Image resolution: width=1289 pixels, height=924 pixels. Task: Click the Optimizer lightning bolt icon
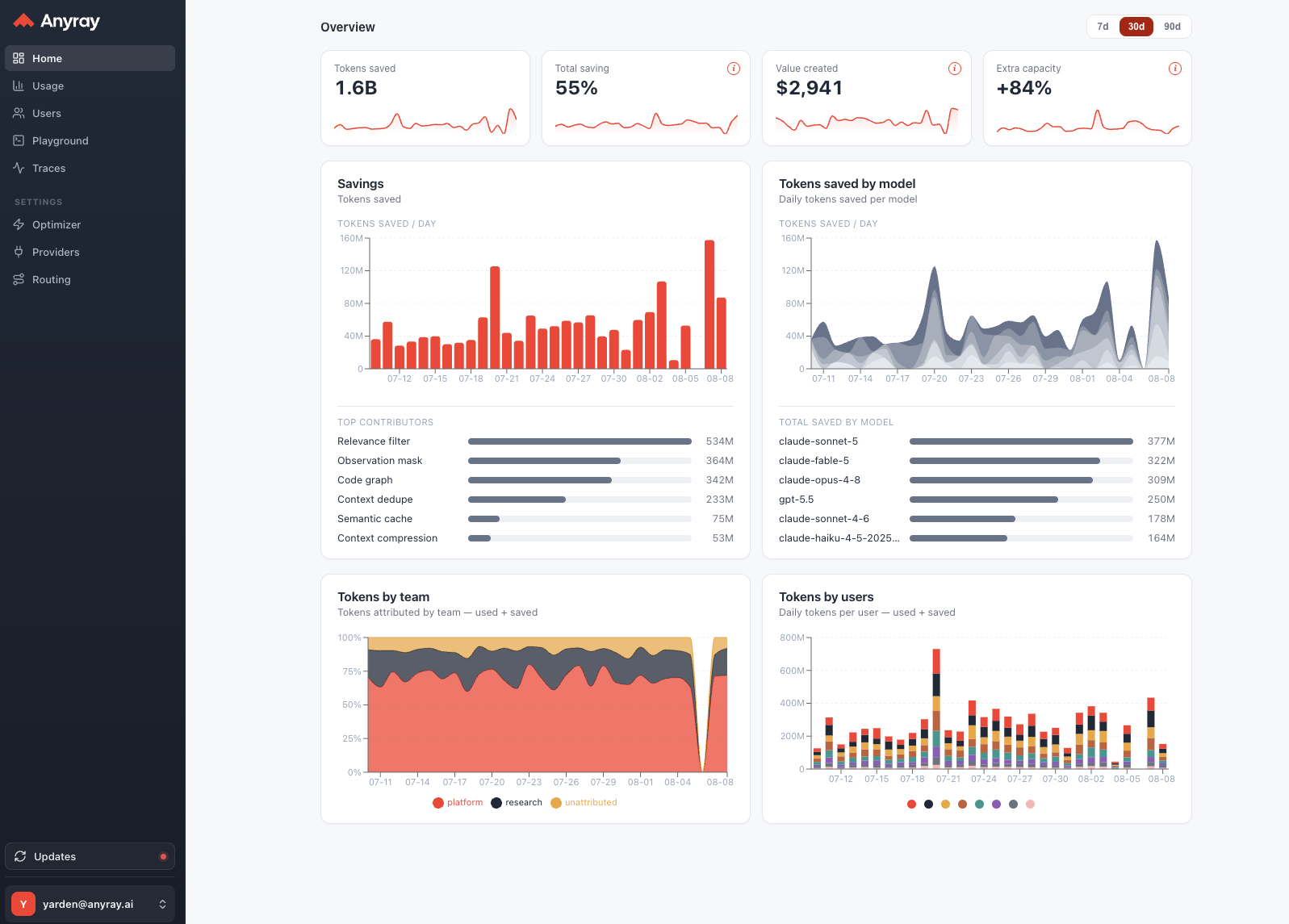click(19, 224)
